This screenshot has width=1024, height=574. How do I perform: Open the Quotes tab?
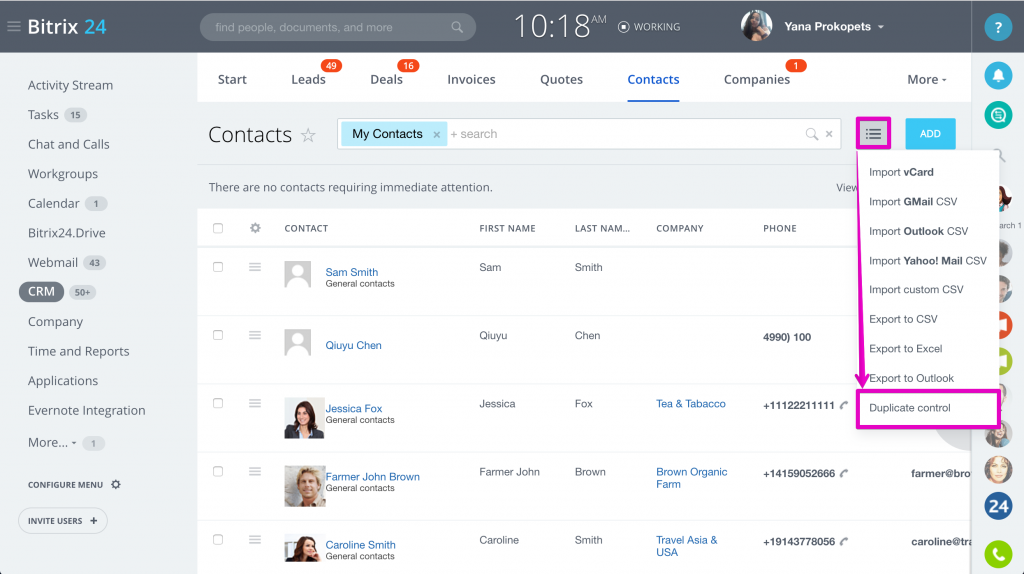(562, 79)
